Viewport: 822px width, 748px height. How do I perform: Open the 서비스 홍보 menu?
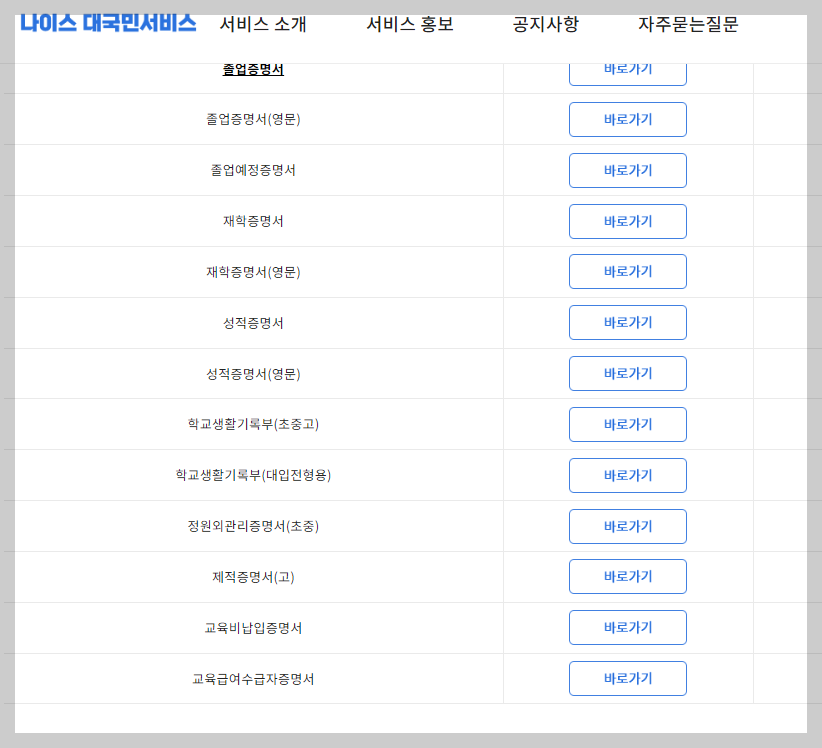click(409, 25)
